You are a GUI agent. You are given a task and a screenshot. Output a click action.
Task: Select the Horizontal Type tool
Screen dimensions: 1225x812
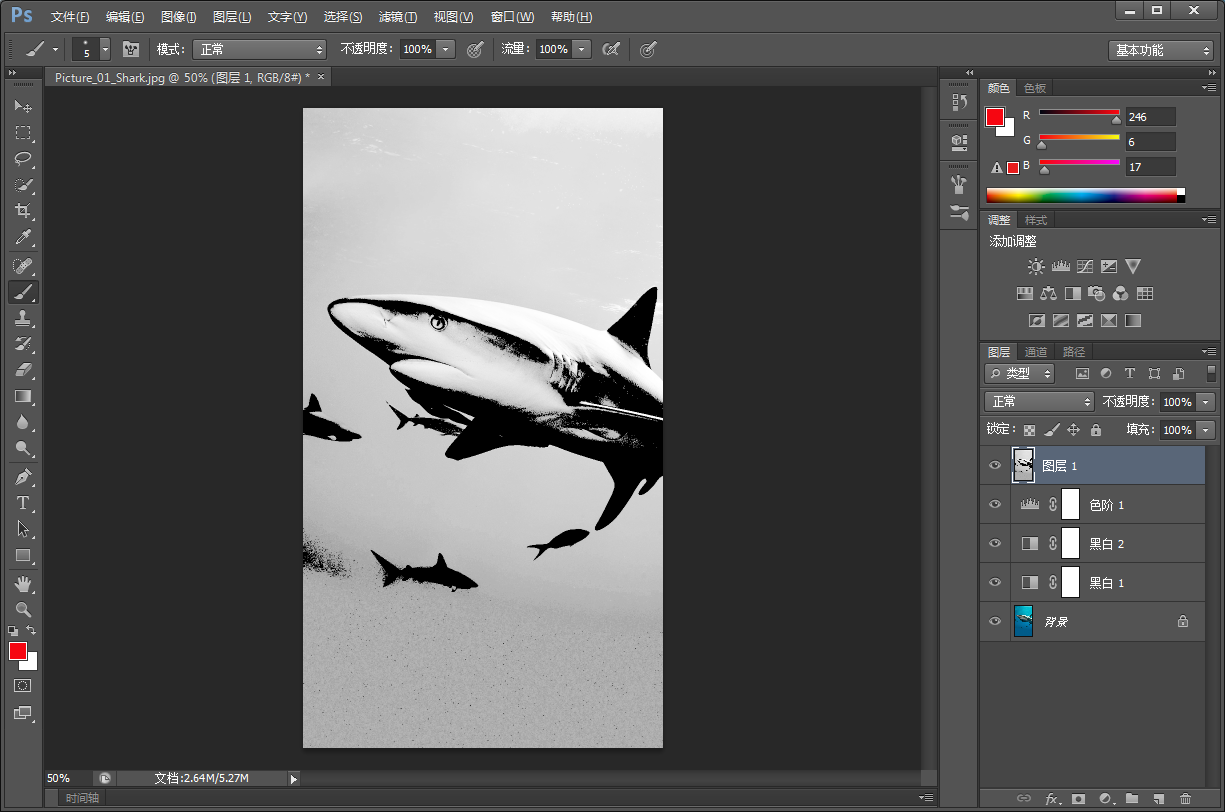point(22,503)
